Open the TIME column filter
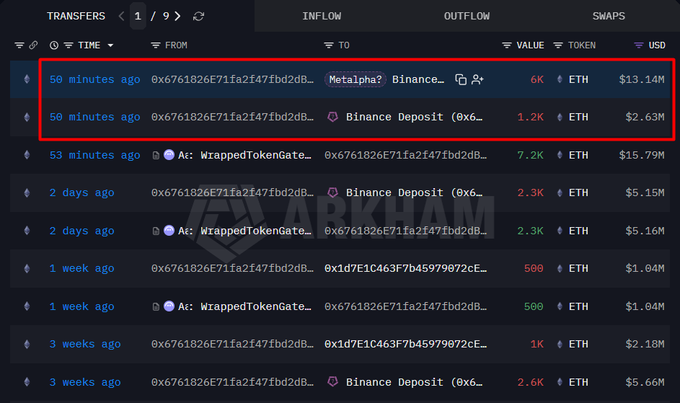The width and height of the screenshot is (680, 403). click(x=69, y=45)
